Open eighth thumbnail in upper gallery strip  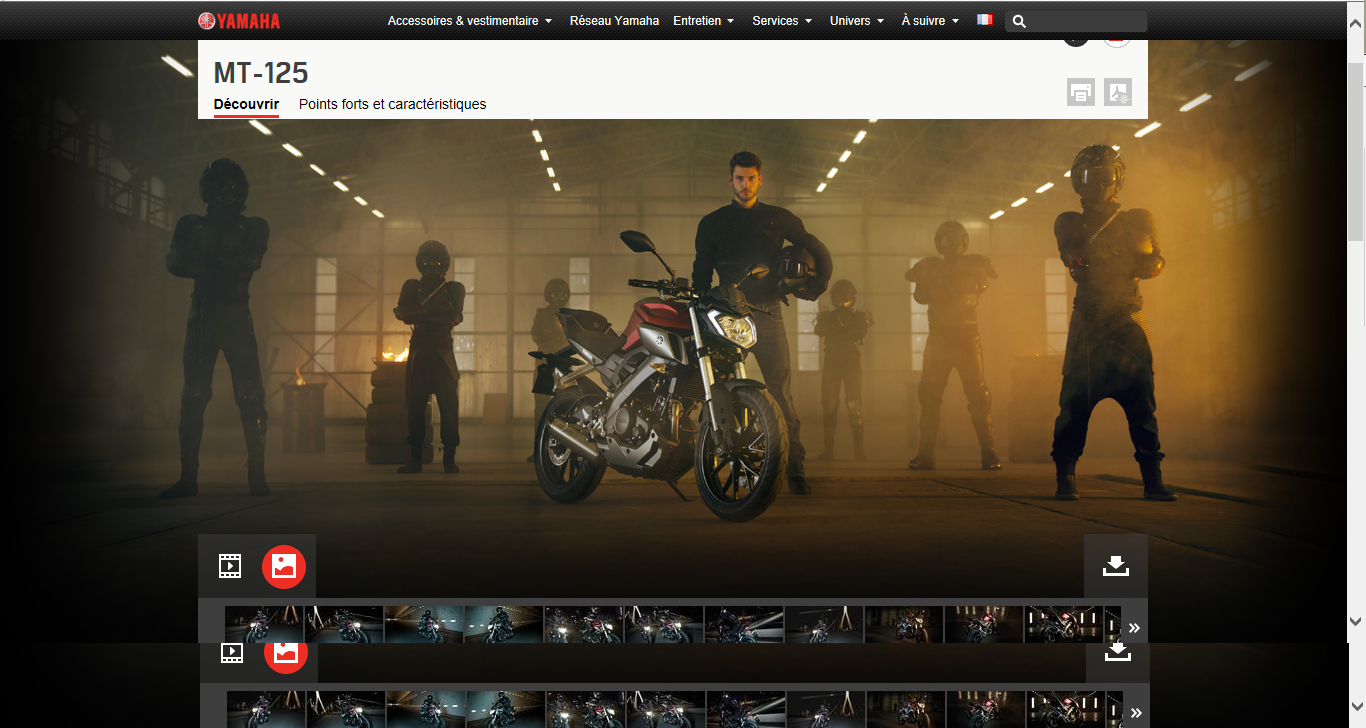(824, 624)
